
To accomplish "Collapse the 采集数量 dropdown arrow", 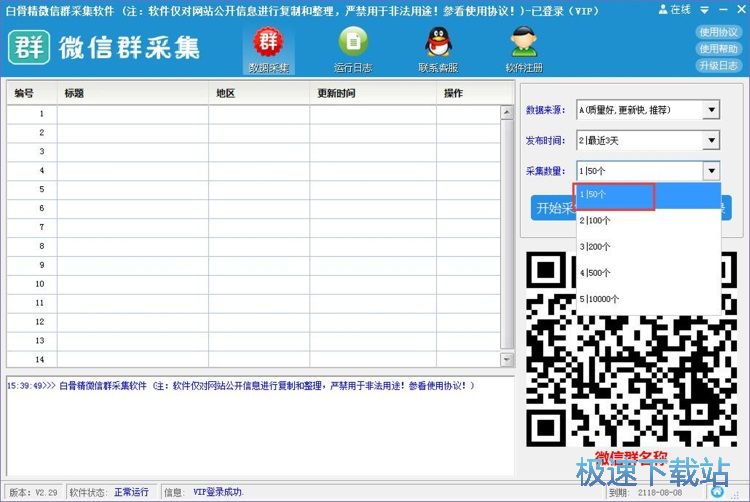I will [711, 171].
